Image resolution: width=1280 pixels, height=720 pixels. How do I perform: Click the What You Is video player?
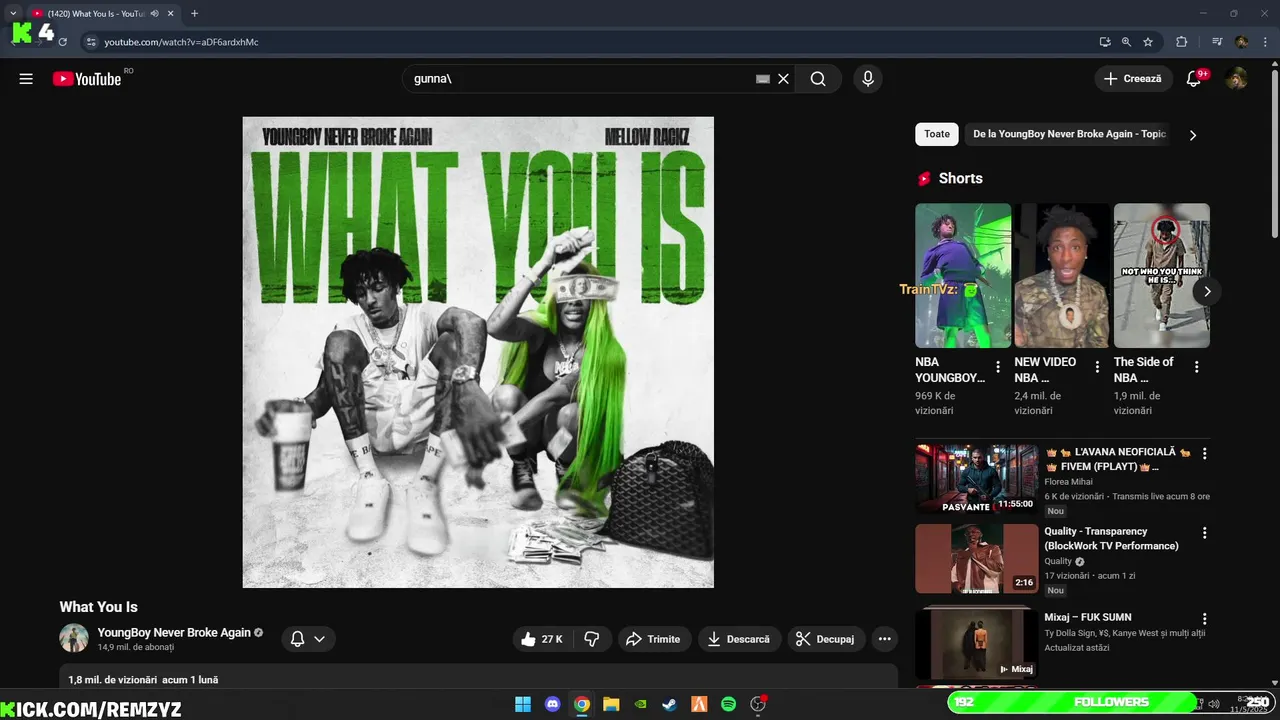pos(478,352)
